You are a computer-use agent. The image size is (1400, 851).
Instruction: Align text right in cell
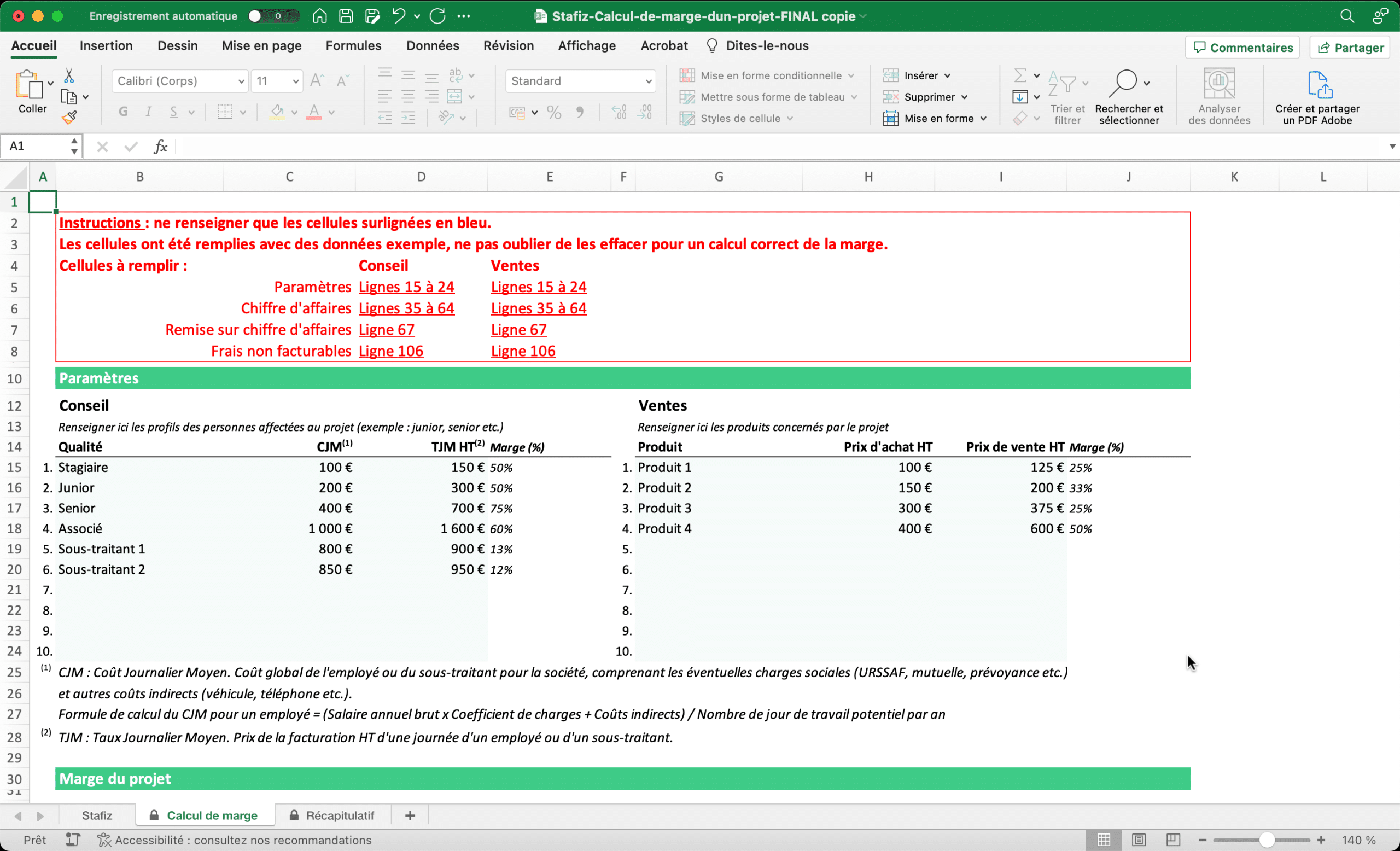432,97
